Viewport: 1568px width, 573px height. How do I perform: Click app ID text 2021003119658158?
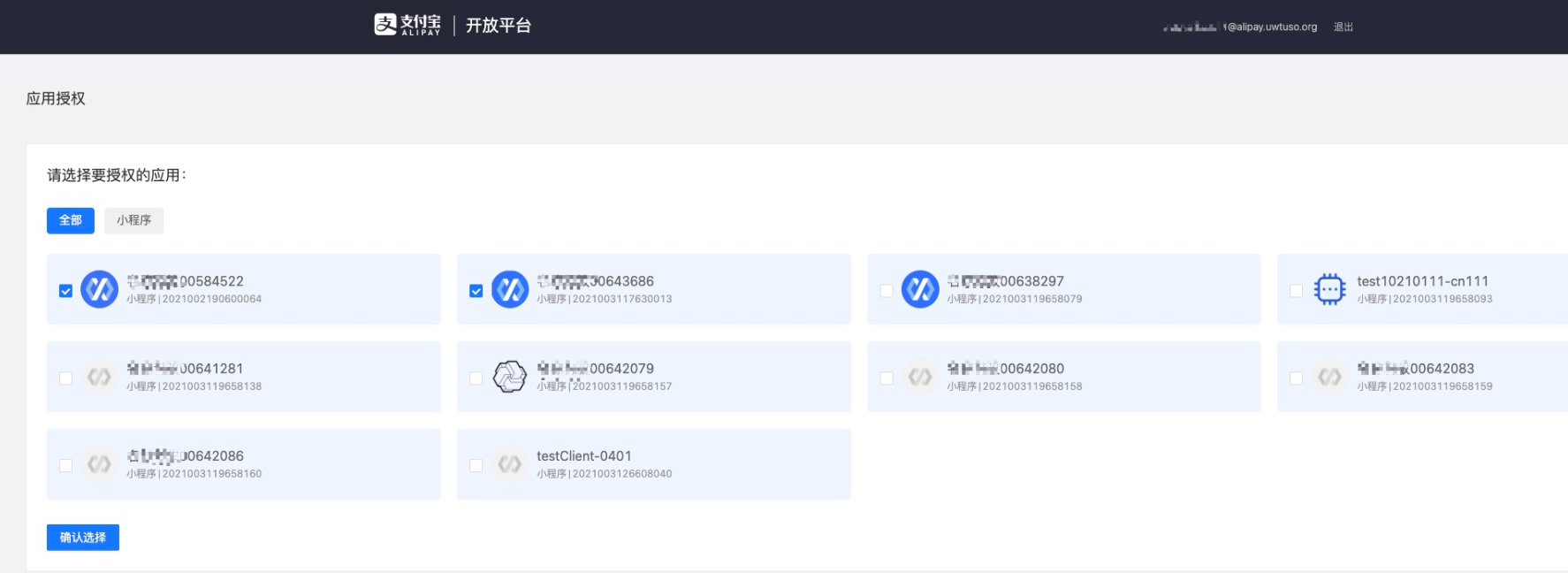click(1032, 386)
